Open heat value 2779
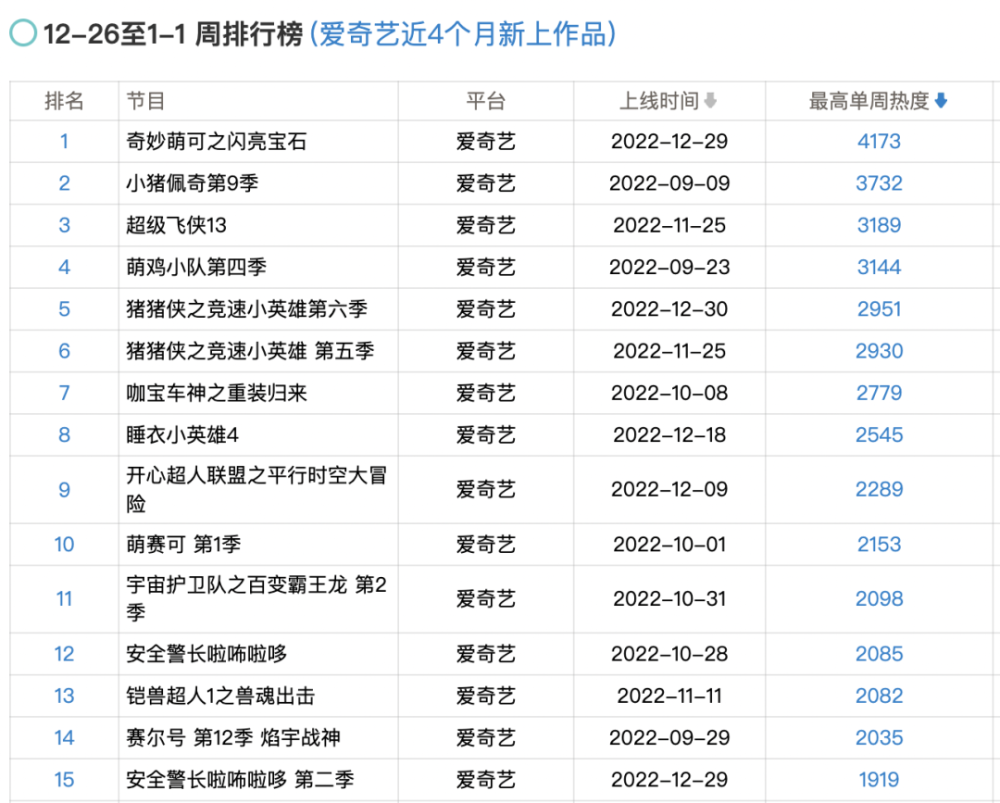Image resolution: width=1000 pixels, height=803 pixels. (x=879, y=393)
